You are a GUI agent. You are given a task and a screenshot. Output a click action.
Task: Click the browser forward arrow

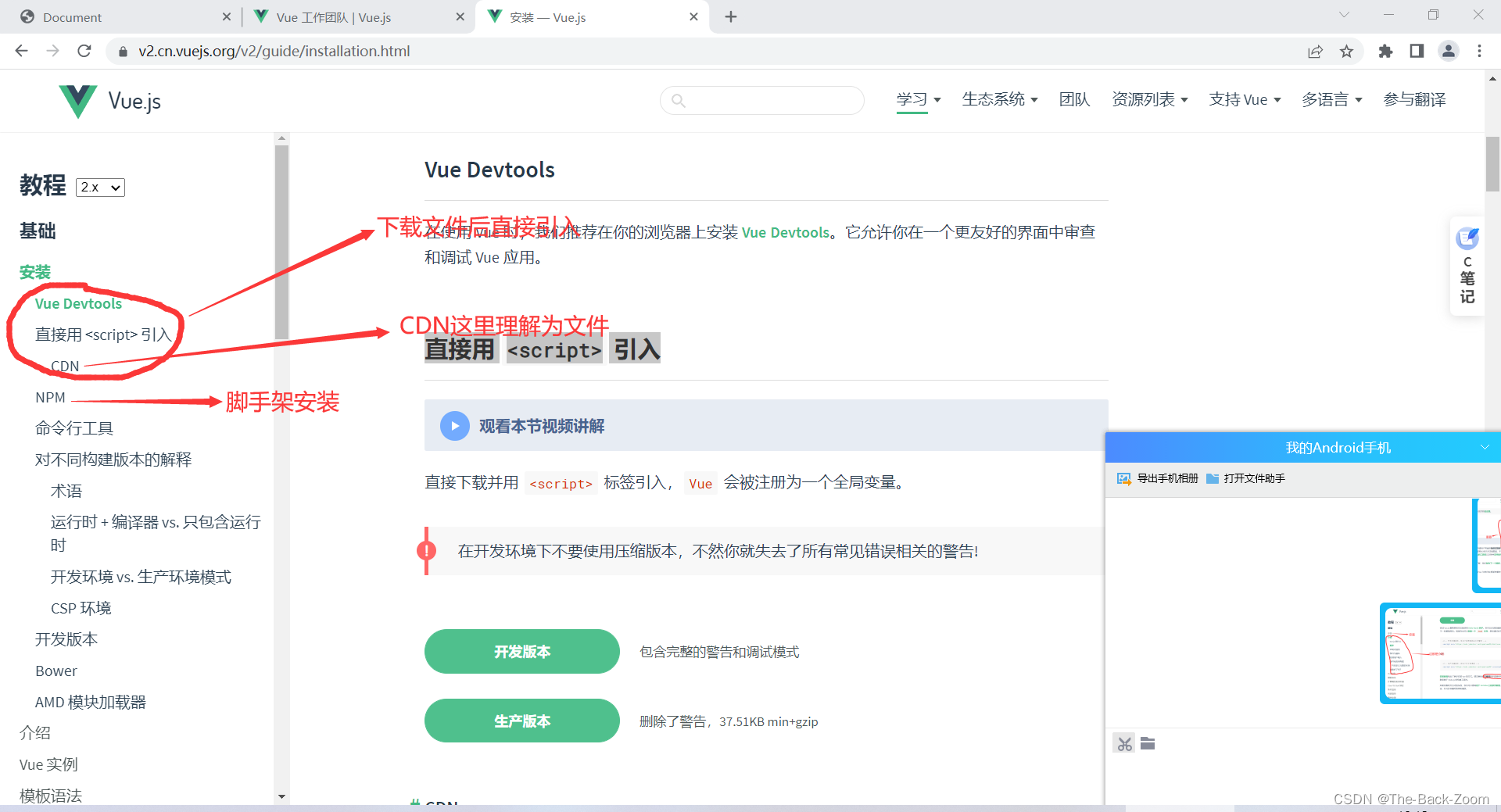[52, 51]
